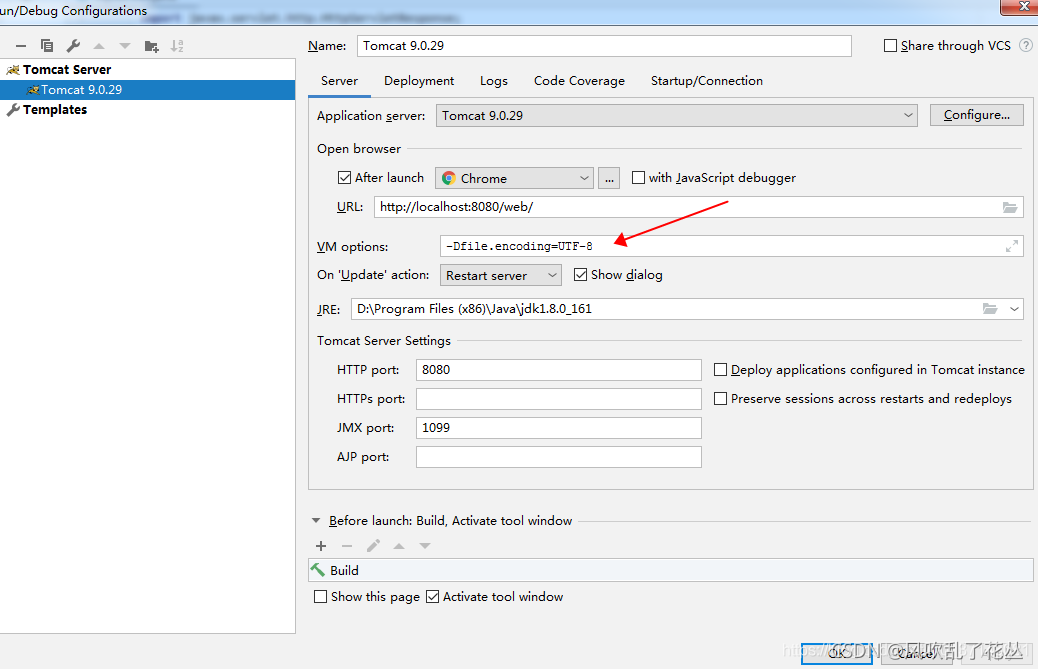Enable Show this page checkbox
Screen dimensions: 1038x669
(x=320, y=596)
